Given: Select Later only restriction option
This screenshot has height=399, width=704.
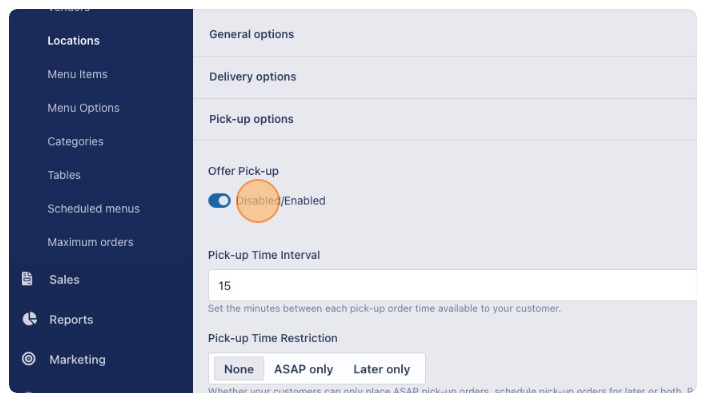Looking at the screenshot, I should [x=382, y=369].
